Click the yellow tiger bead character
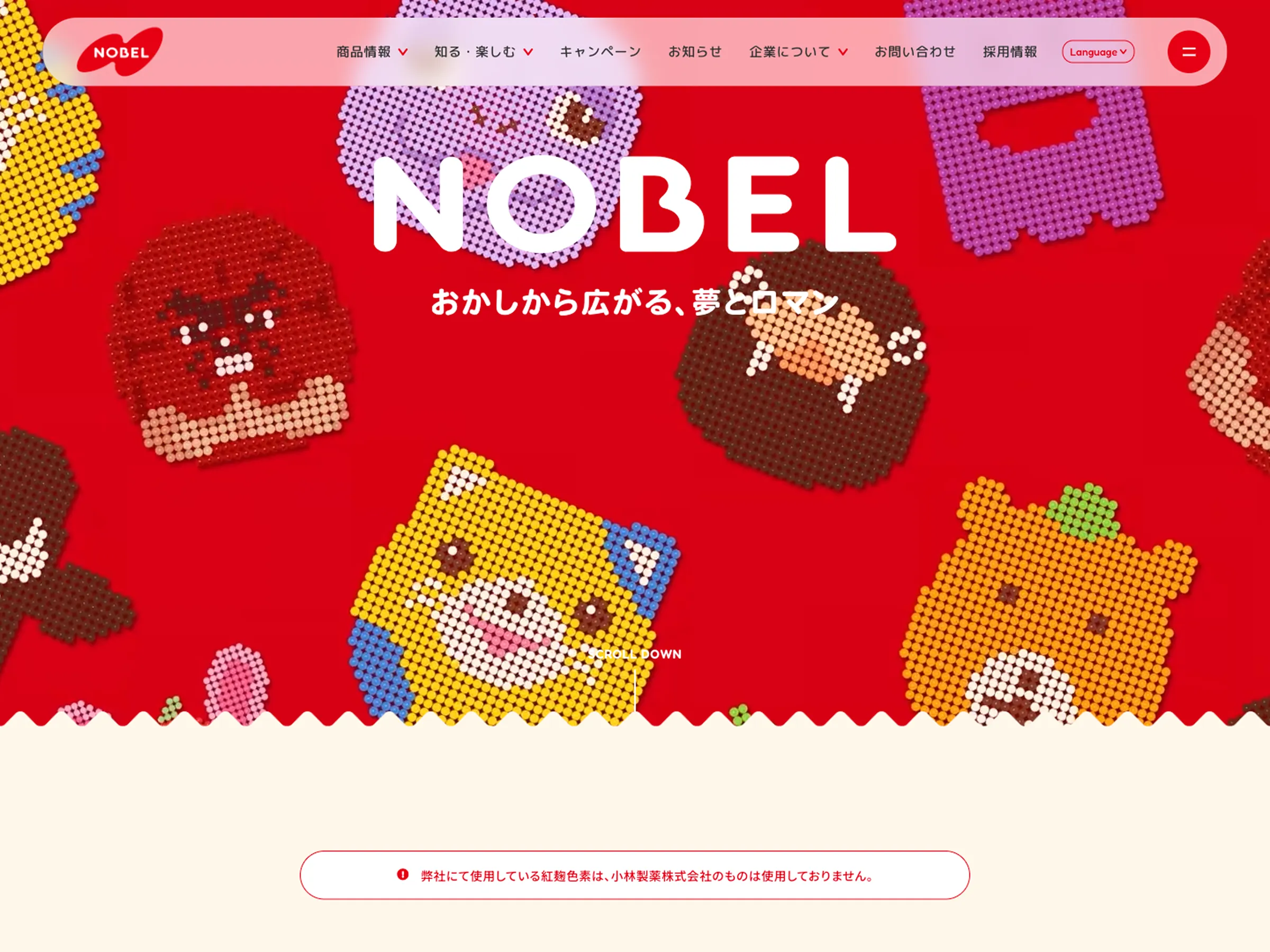Image resolution: width=1270 pixels, height=952 pixels. pos(514,585)
